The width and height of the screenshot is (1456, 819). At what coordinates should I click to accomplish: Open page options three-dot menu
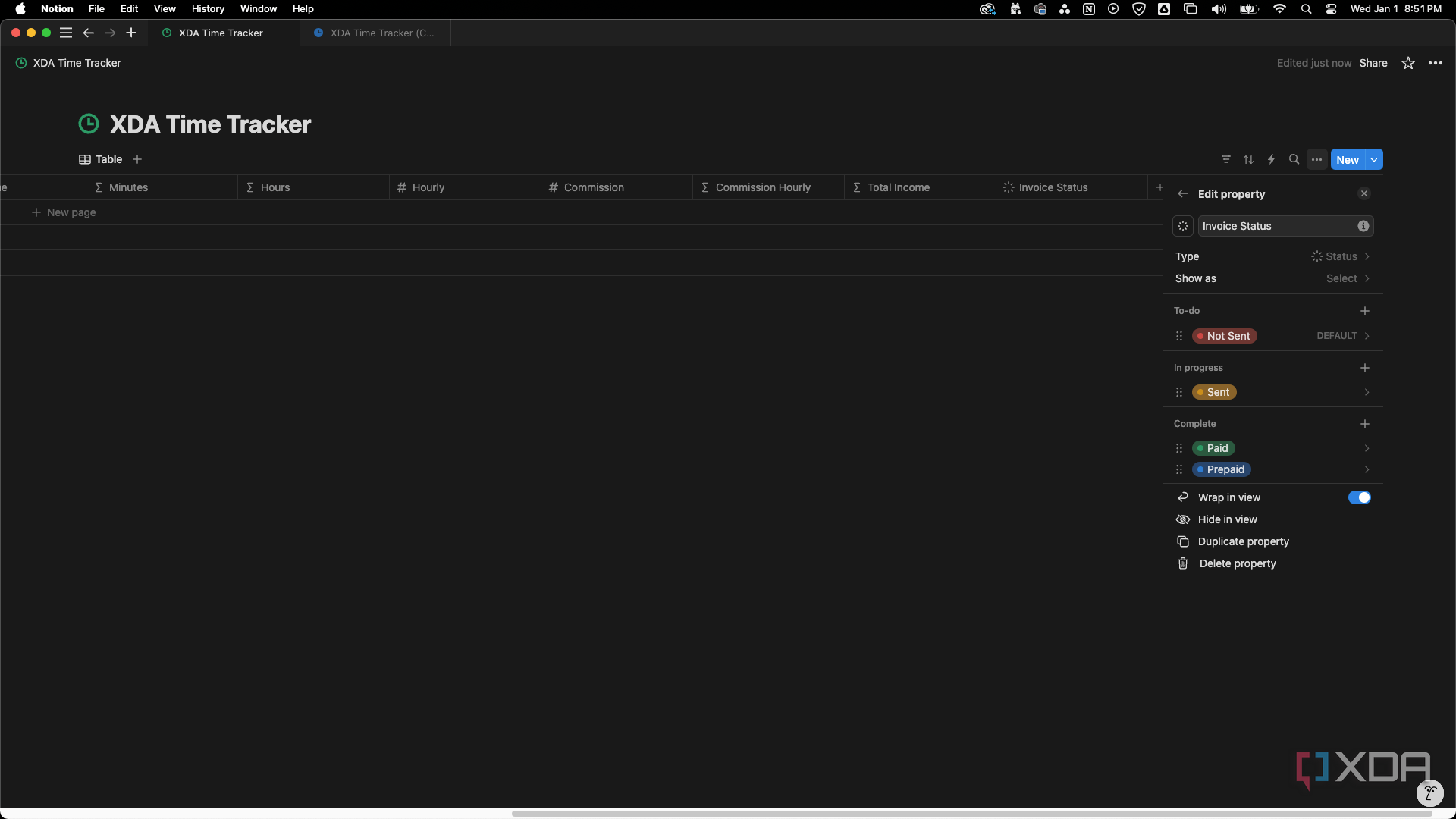1436,63
